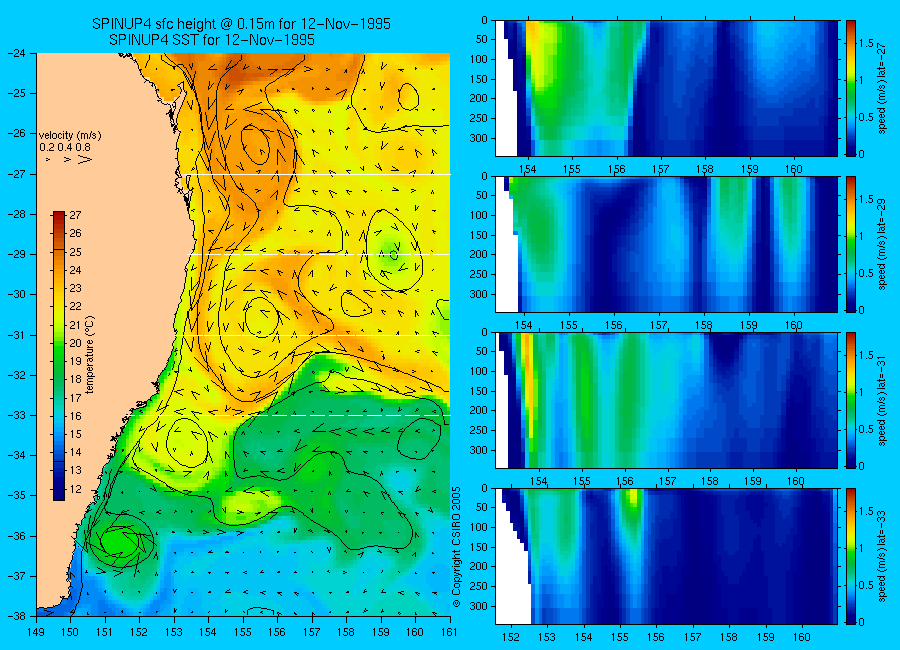Viewport: 900px width, 650px height.
Task: Click the title 'SPINUP4 sfc height @ 0.15m for 12-Nov-1995'
Action: click(241, 24)
